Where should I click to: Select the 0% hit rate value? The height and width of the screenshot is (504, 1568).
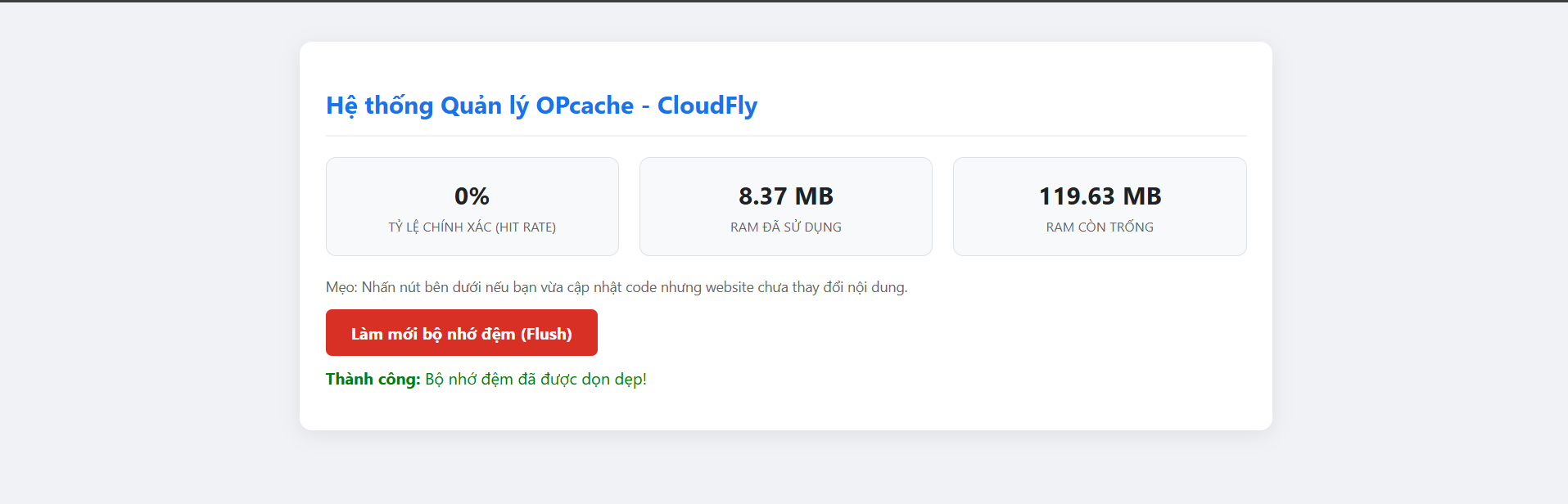click(x=472, y=196)
